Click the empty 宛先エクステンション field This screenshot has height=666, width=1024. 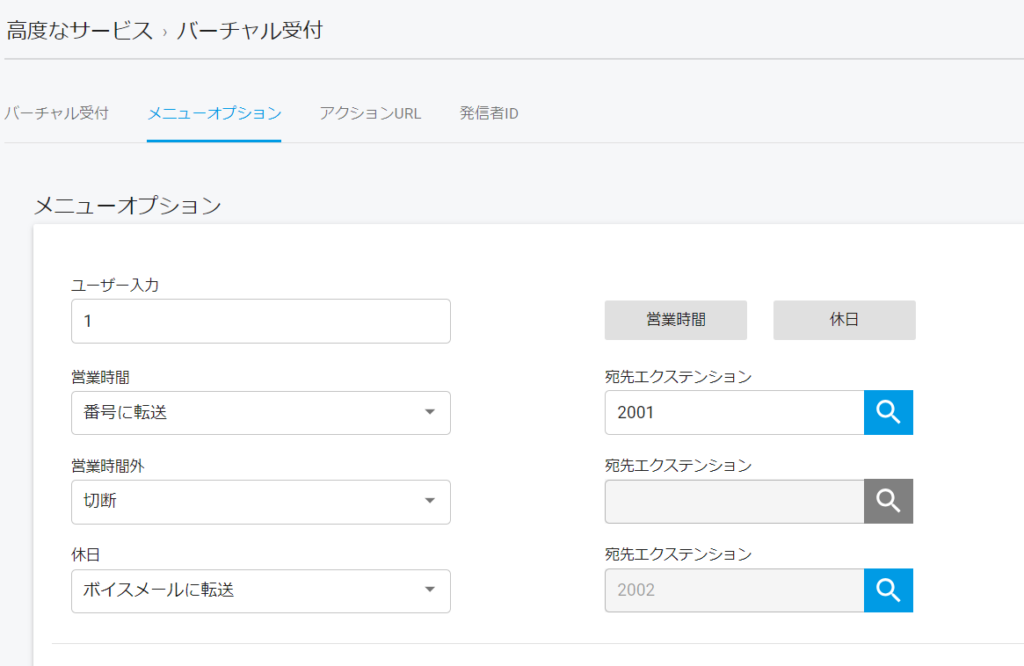click(x=734, y=501)
